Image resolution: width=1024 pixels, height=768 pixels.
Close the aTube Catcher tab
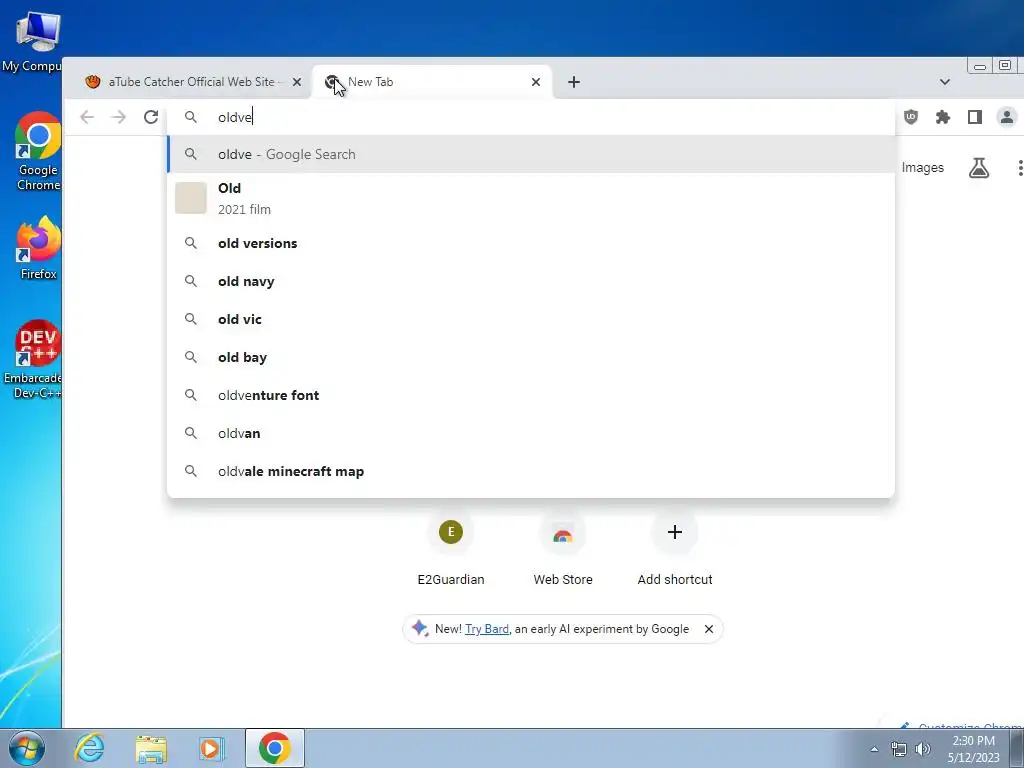pos(296,82)
